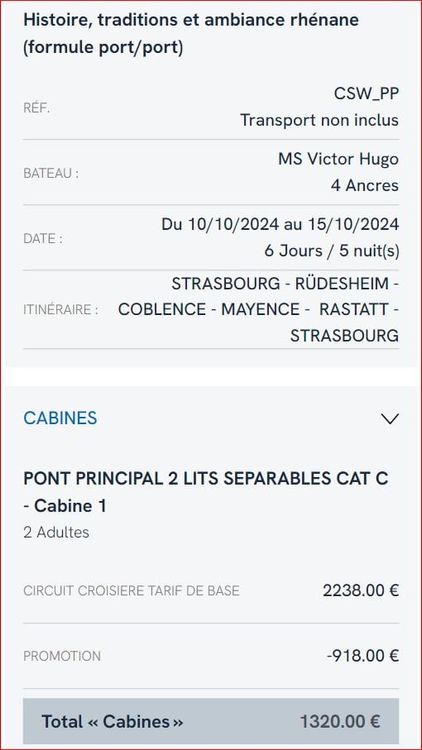Screen dimensions: 422x750
Task: Click the PROMOTION discount -918.00 €
Action: point(363,656)
